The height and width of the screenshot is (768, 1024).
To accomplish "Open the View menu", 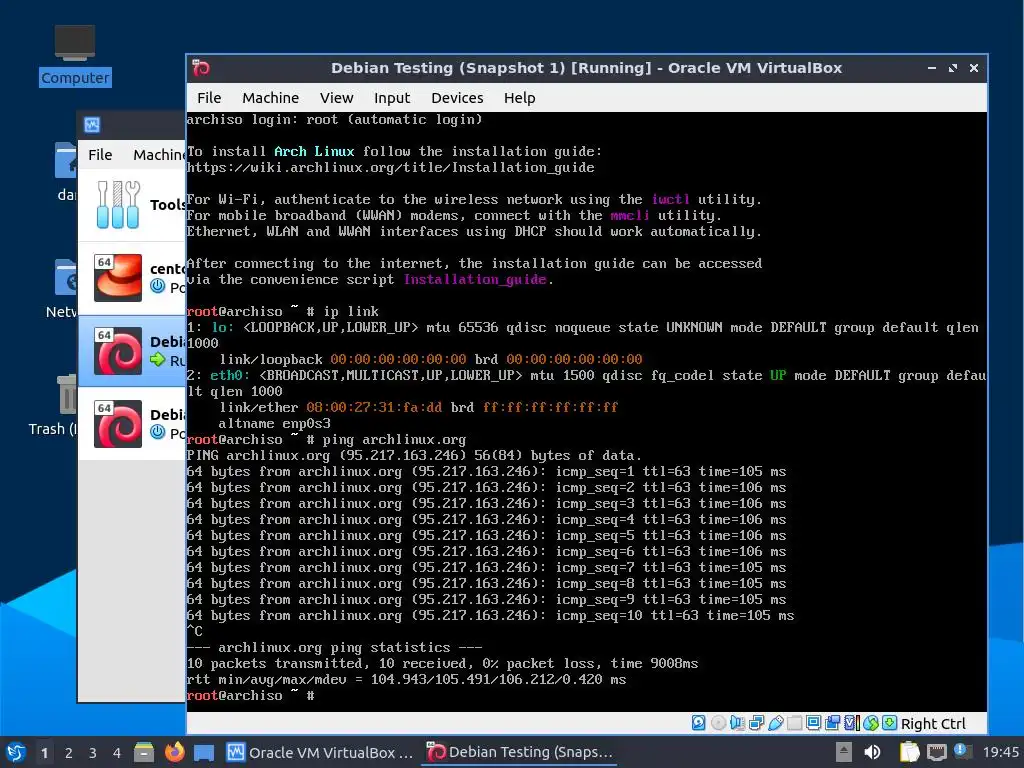I will point(336,98).
